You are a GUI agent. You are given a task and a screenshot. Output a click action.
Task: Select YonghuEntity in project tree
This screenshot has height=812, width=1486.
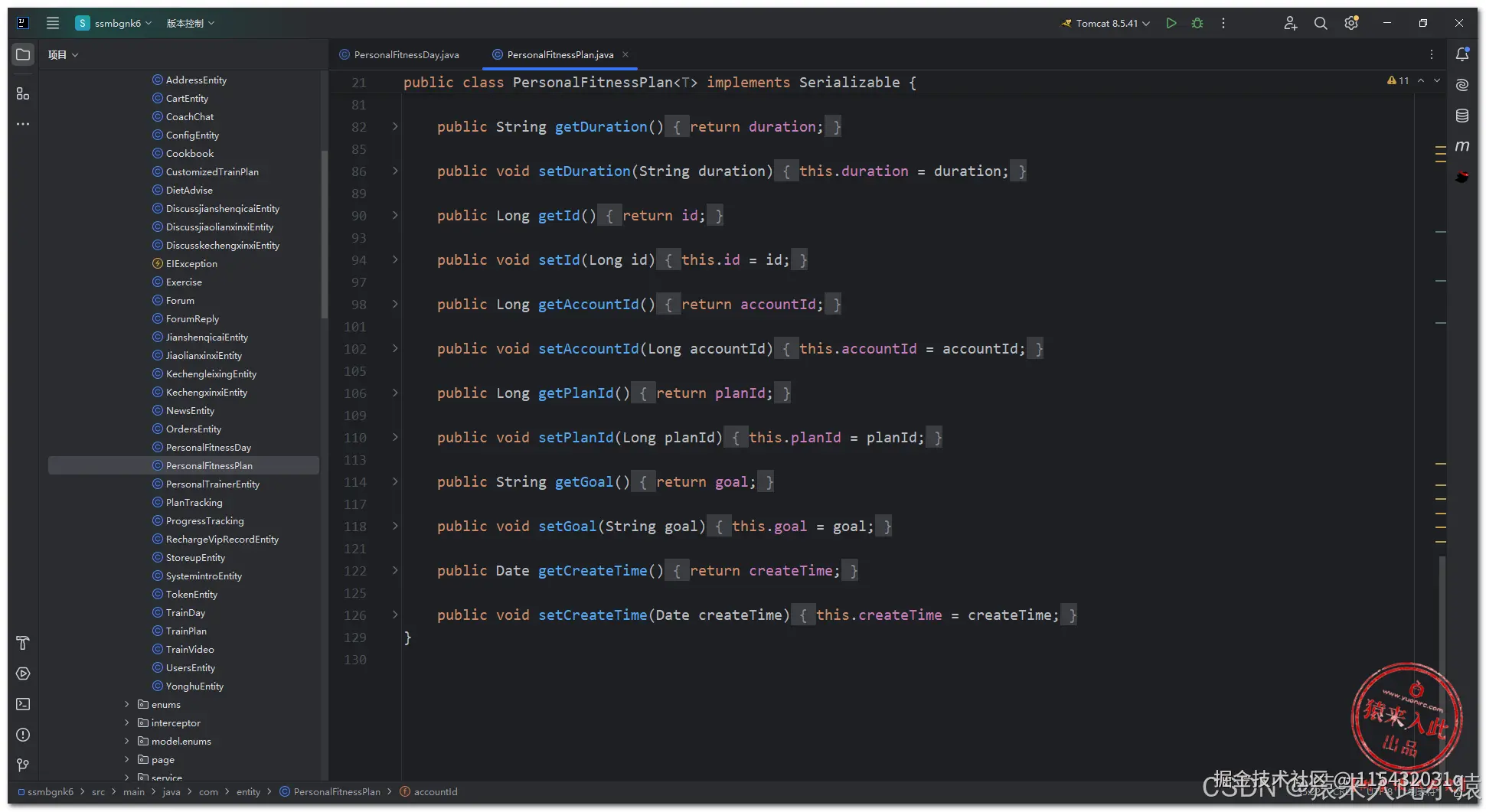pos(194,686)
